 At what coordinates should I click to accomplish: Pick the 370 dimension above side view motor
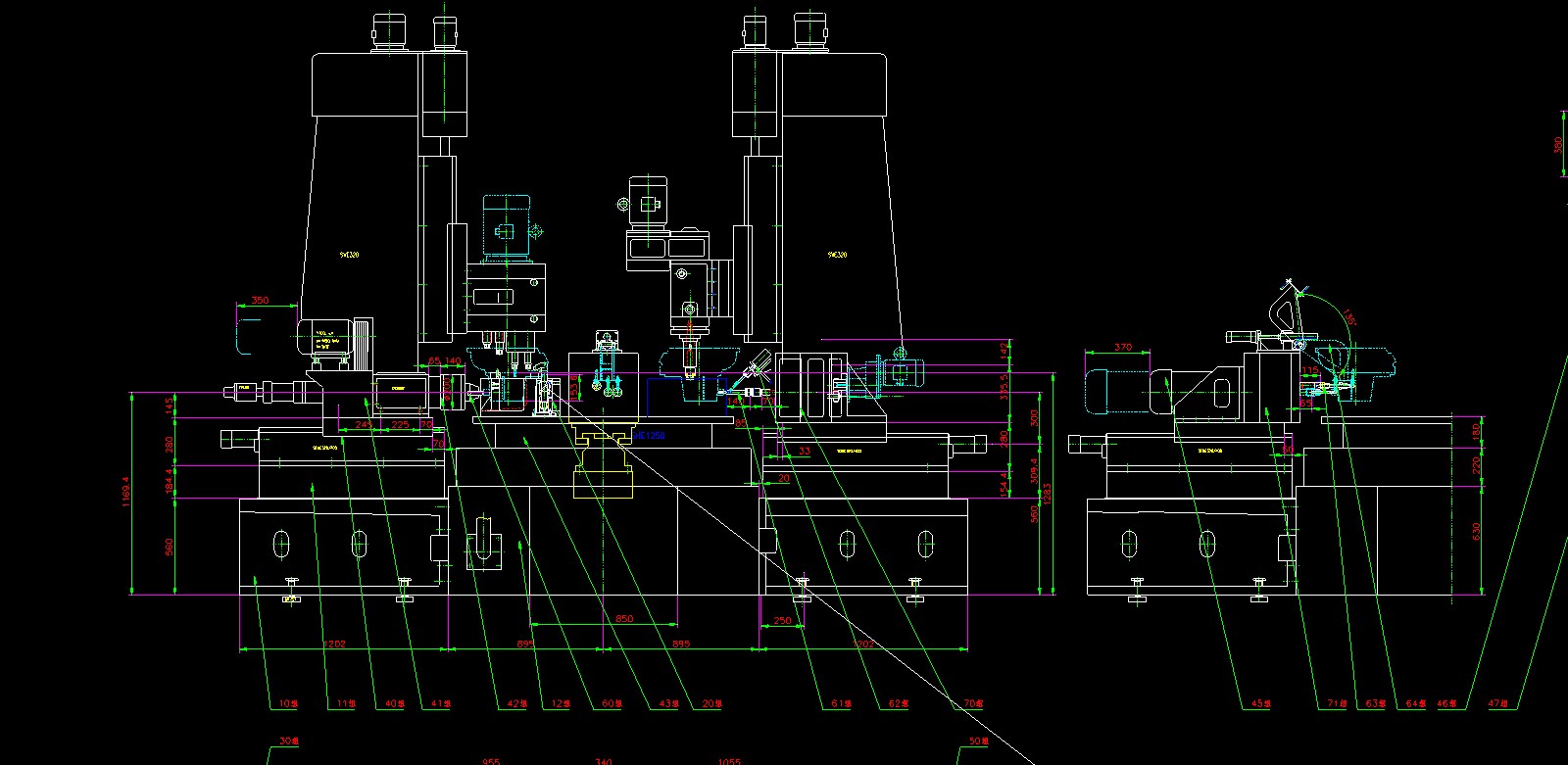1123,347
